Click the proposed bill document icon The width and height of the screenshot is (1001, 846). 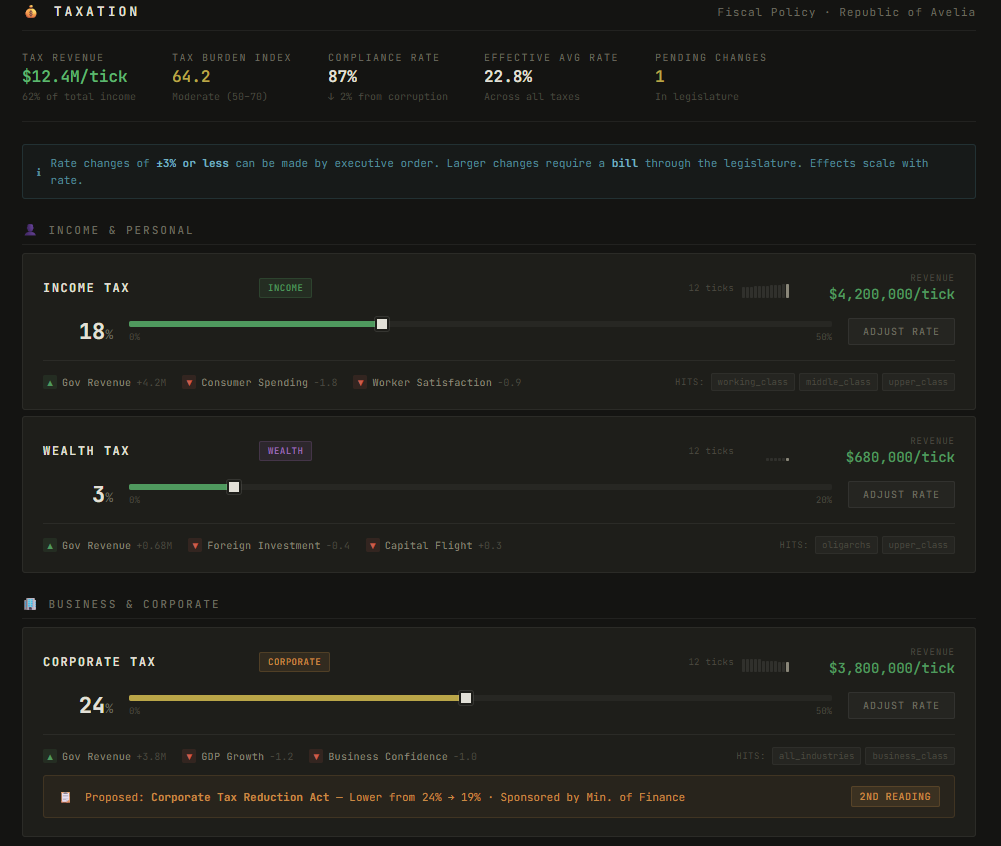[66, 797]
